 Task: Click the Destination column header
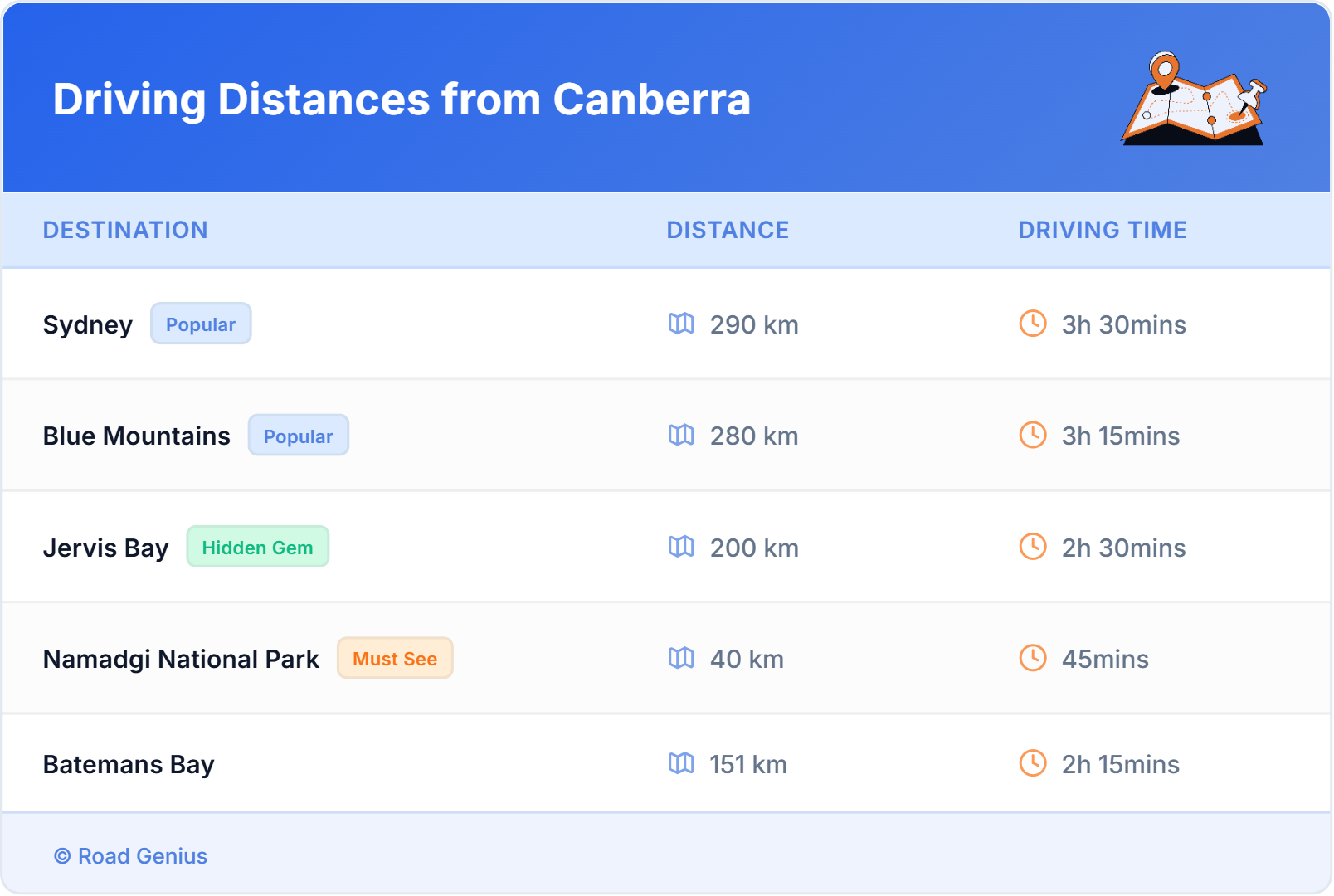[x=125, y=230]
